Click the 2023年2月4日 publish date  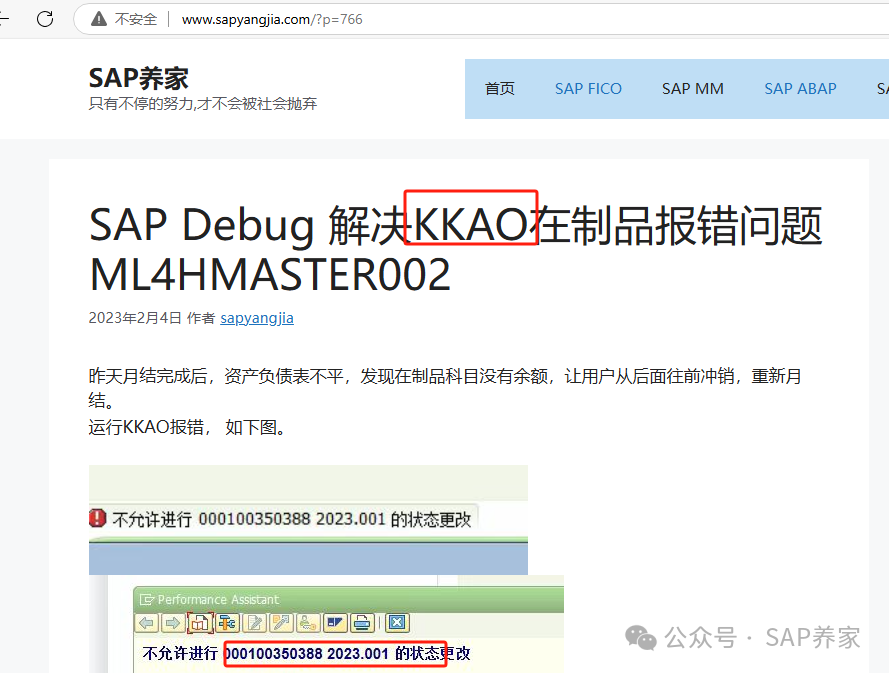coord(135,318)
